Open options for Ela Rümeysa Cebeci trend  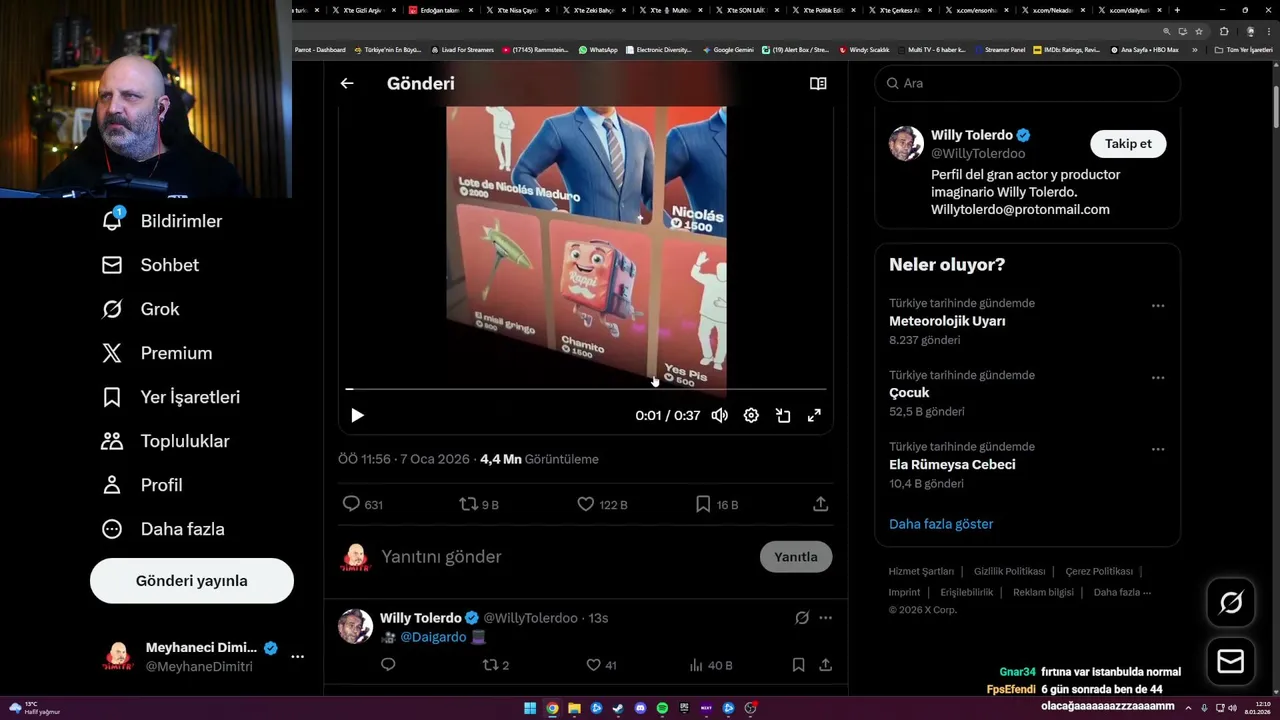pos(1158,450)
